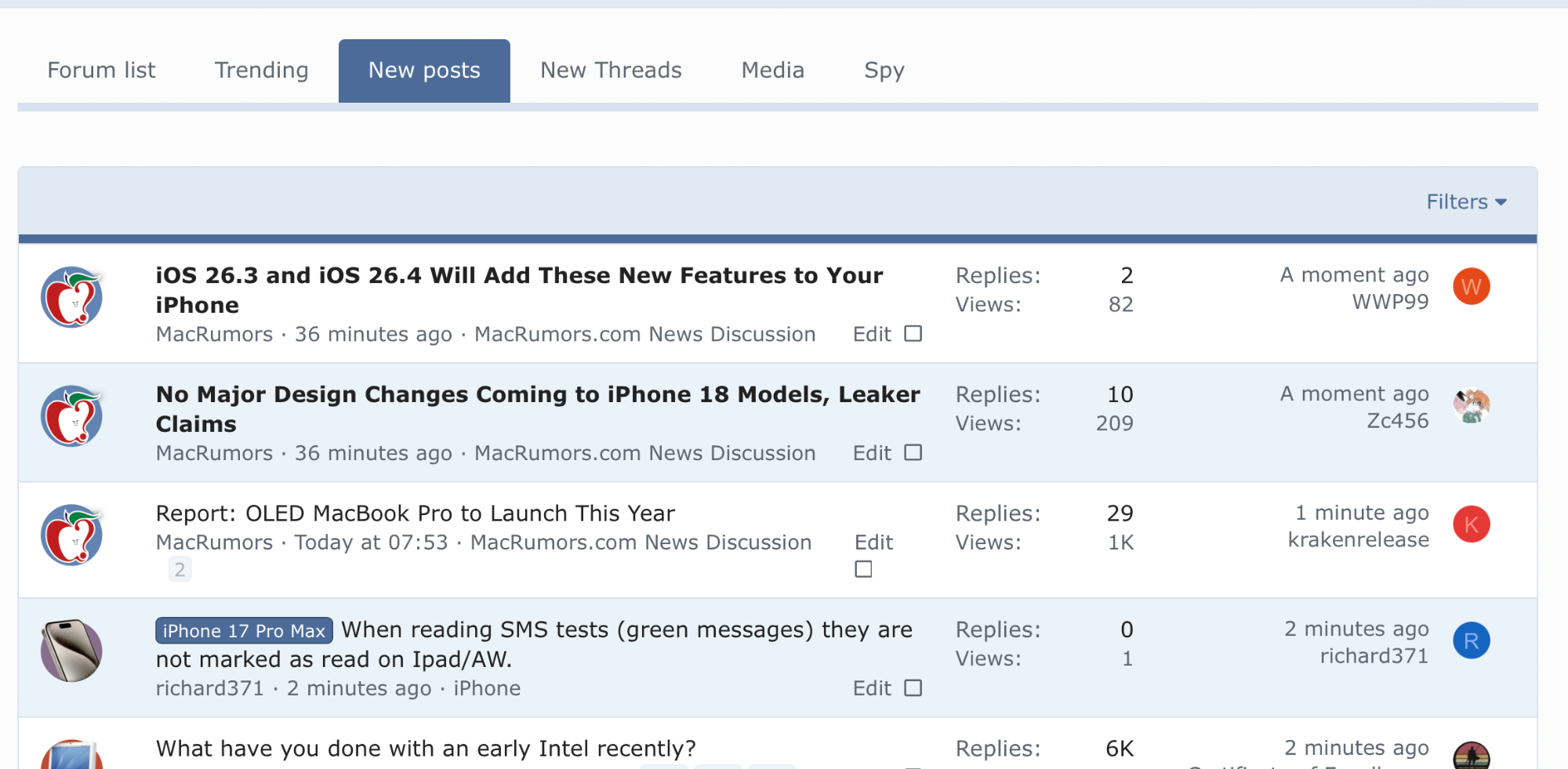
Task: Open WWP99's orange W avatar
Action: [x=1471, y=287]
